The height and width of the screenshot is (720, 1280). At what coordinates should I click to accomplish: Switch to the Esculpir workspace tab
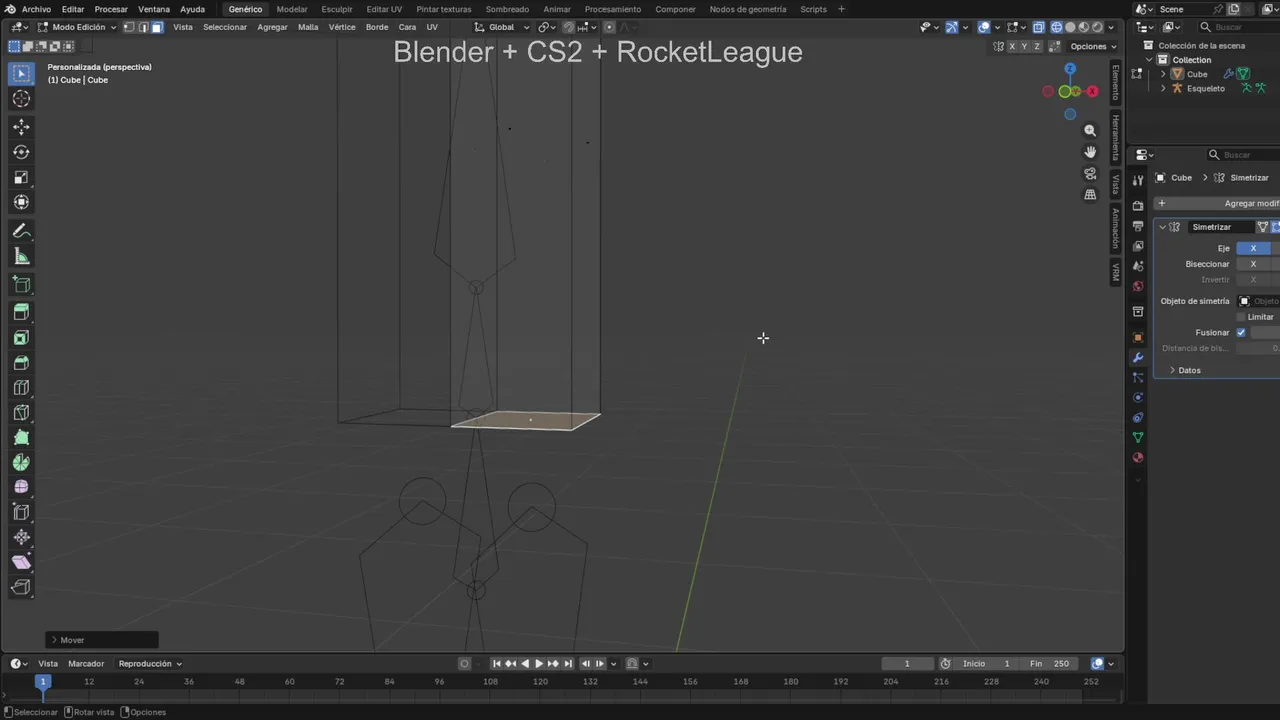tap(337, 9)
